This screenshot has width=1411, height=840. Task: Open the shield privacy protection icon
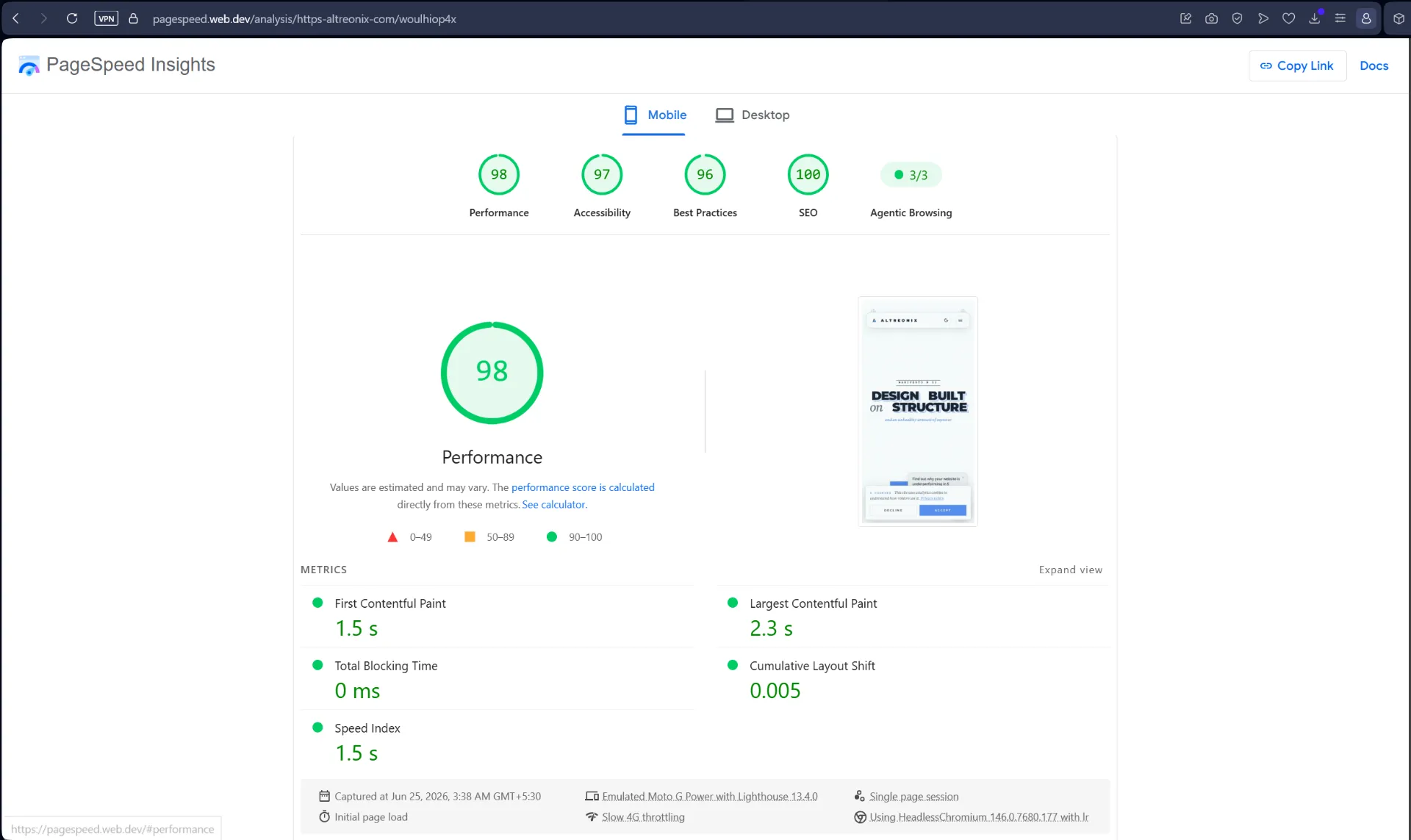pos(1237,18)
